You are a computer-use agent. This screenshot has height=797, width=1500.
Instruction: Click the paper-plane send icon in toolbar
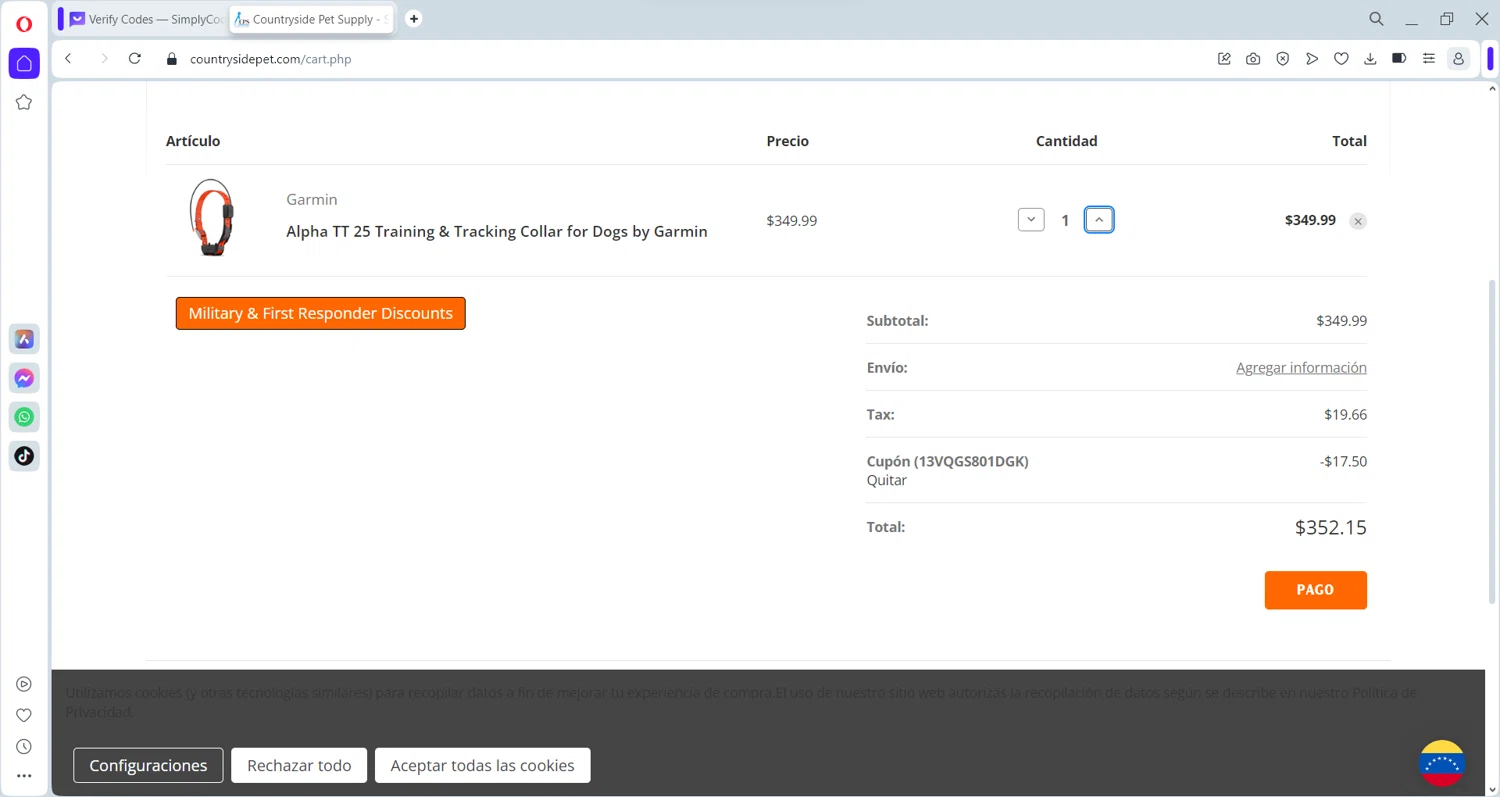click(x=1312, y=59)
